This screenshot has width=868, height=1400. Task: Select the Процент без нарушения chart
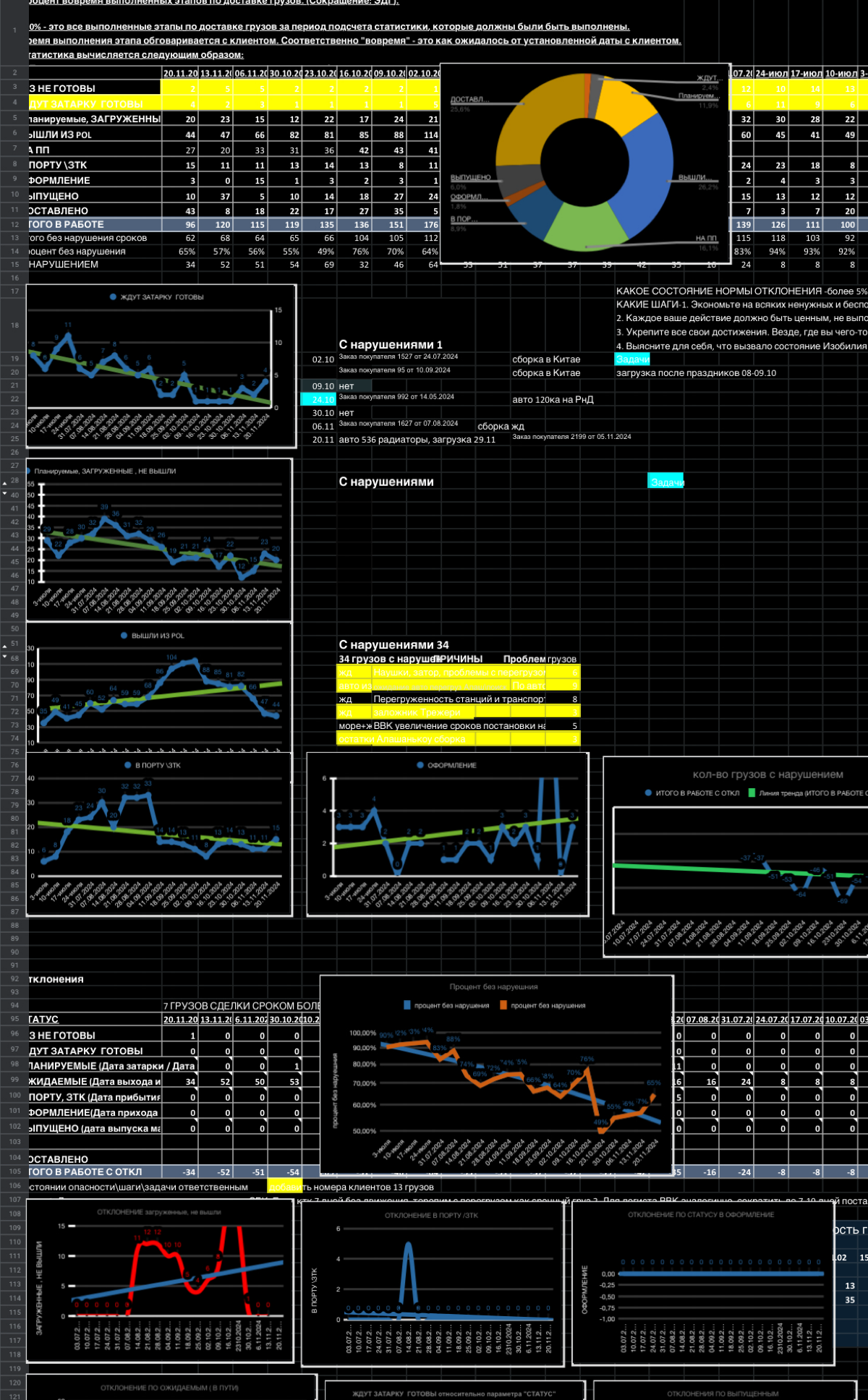[x=497, y=1075]
